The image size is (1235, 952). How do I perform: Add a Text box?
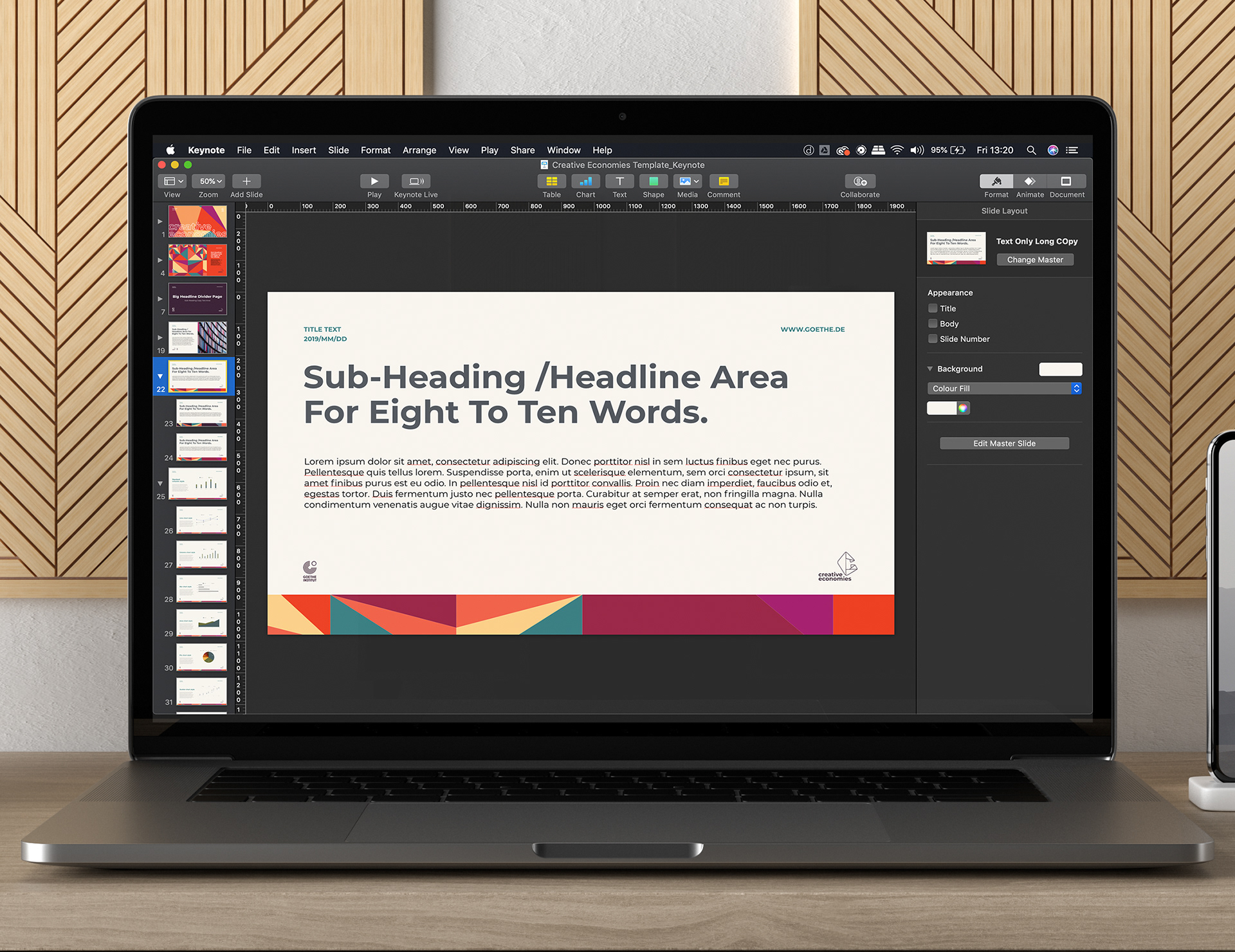619,181
